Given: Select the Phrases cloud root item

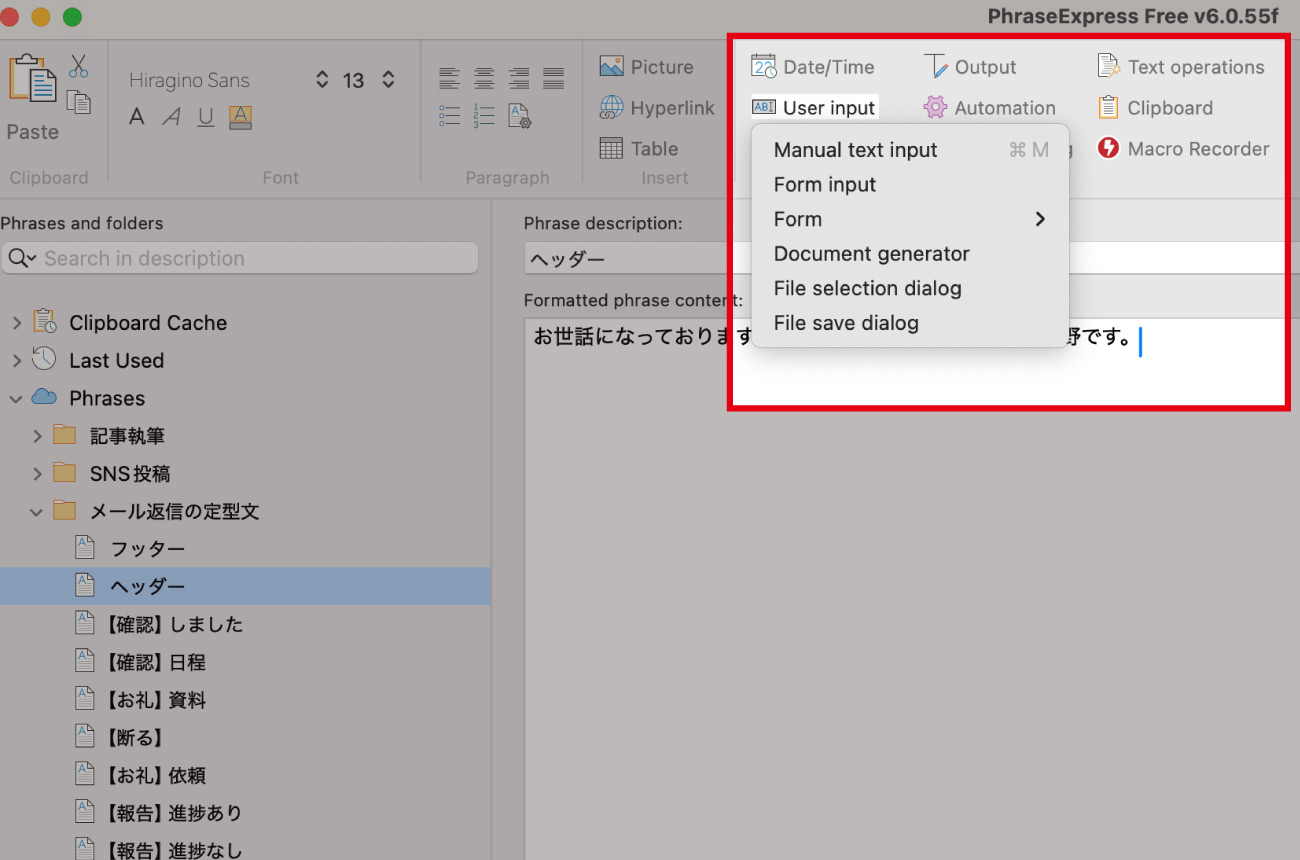Looking at the screenshot, I should point(107,398).
